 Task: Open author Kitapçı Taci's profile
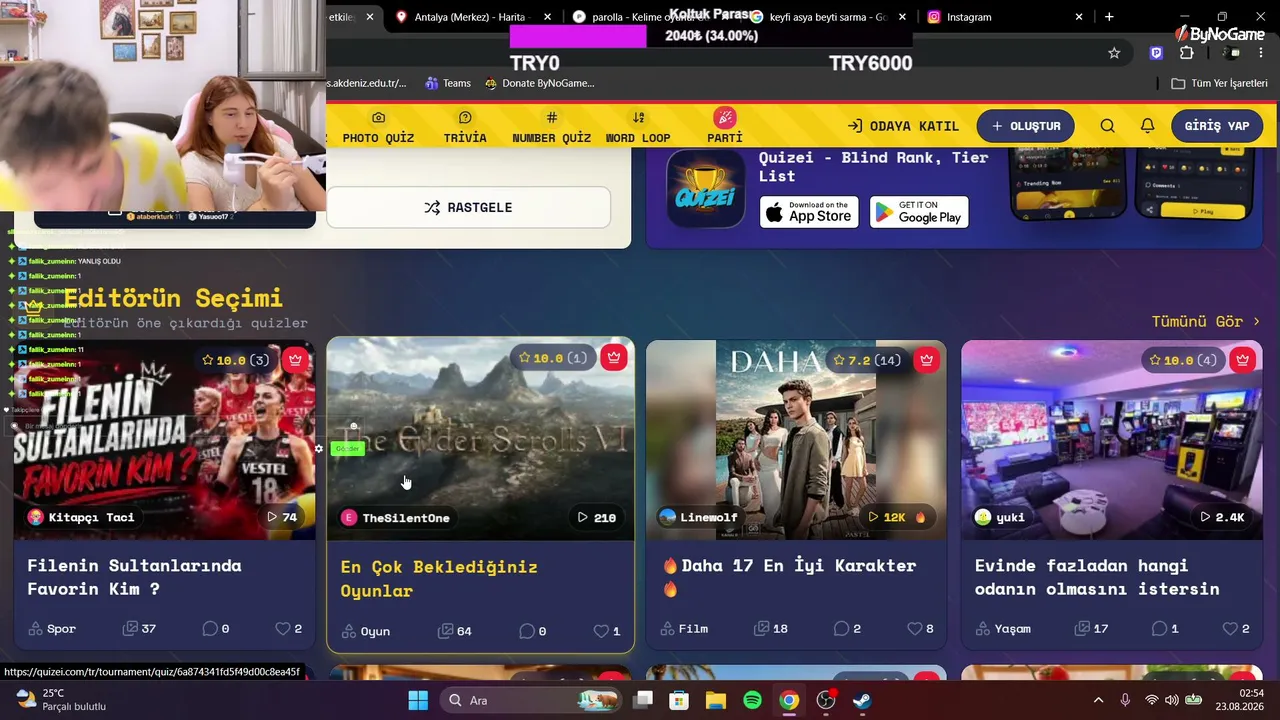pos(81,517)
